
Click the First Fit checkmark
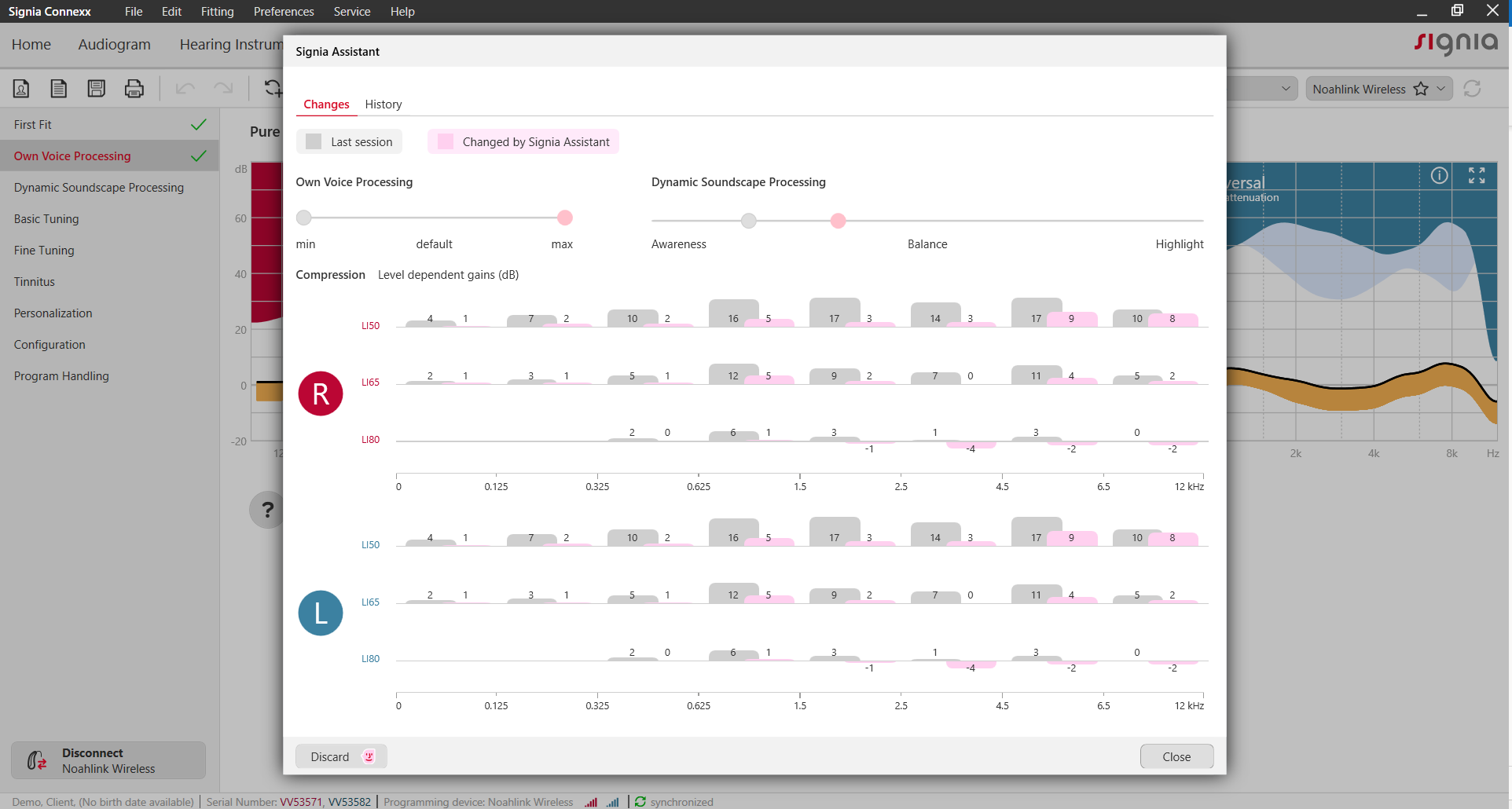(199, 124)
